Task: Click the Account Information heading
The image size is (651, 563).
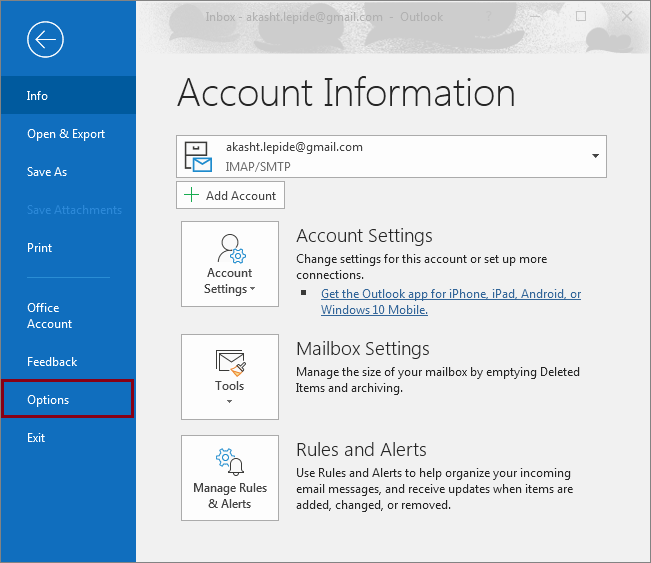Action: pyautogui.click(x=346, y=93)
